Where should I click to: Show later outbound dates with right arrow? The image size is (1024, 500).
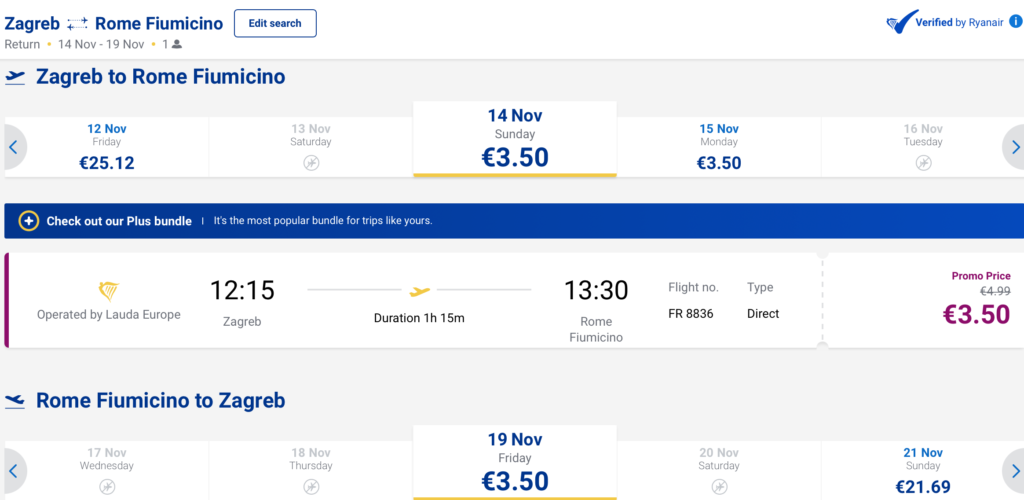(x=1014, y=147)
